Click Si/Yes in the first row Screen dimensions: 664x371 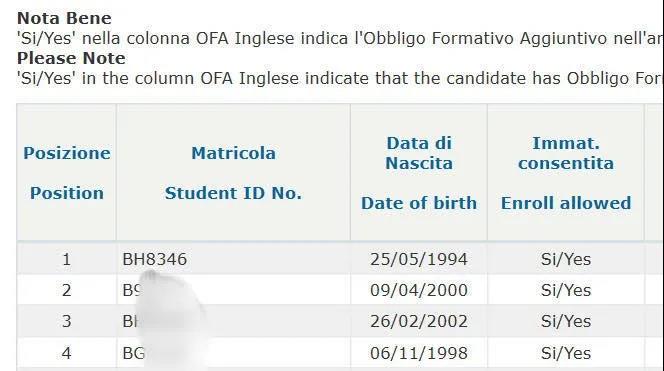566,259
